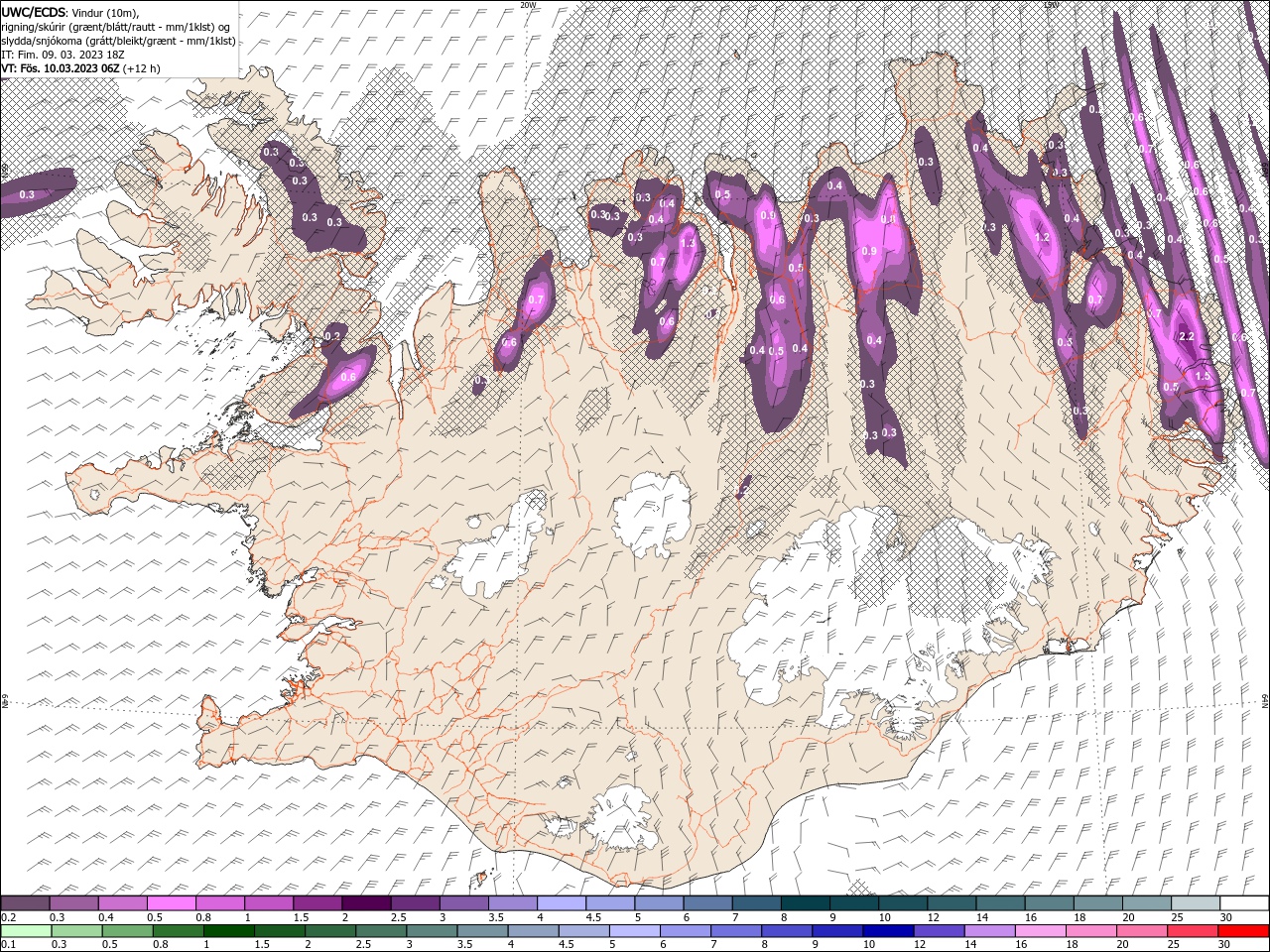Click the deep blue 10 rain-scale swatch
This screenshot has height=952, width=1270.
[x=887, y=931]
